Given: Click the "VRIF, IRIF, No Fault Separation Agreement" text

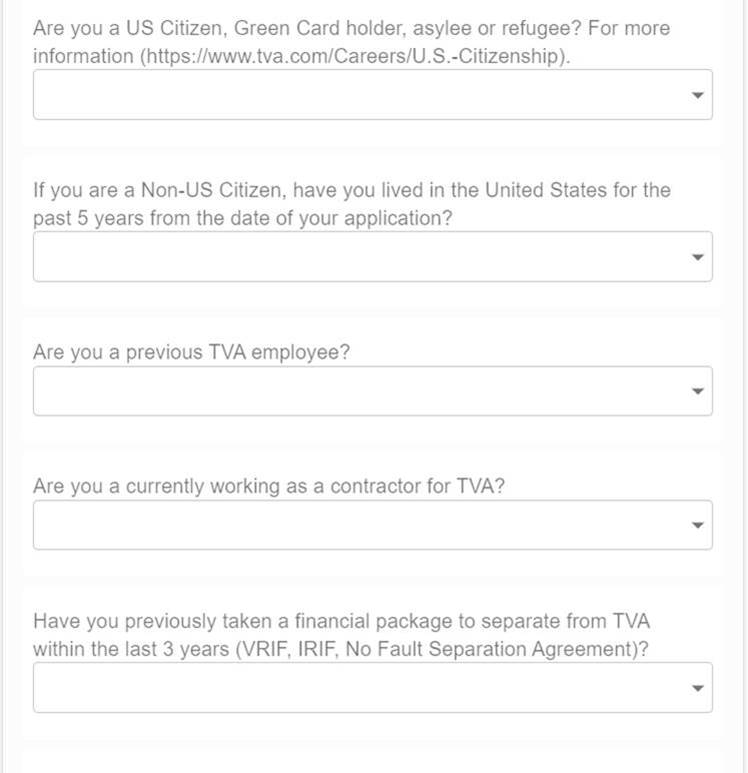Looking at the screenshot, I should pos(440,649).
